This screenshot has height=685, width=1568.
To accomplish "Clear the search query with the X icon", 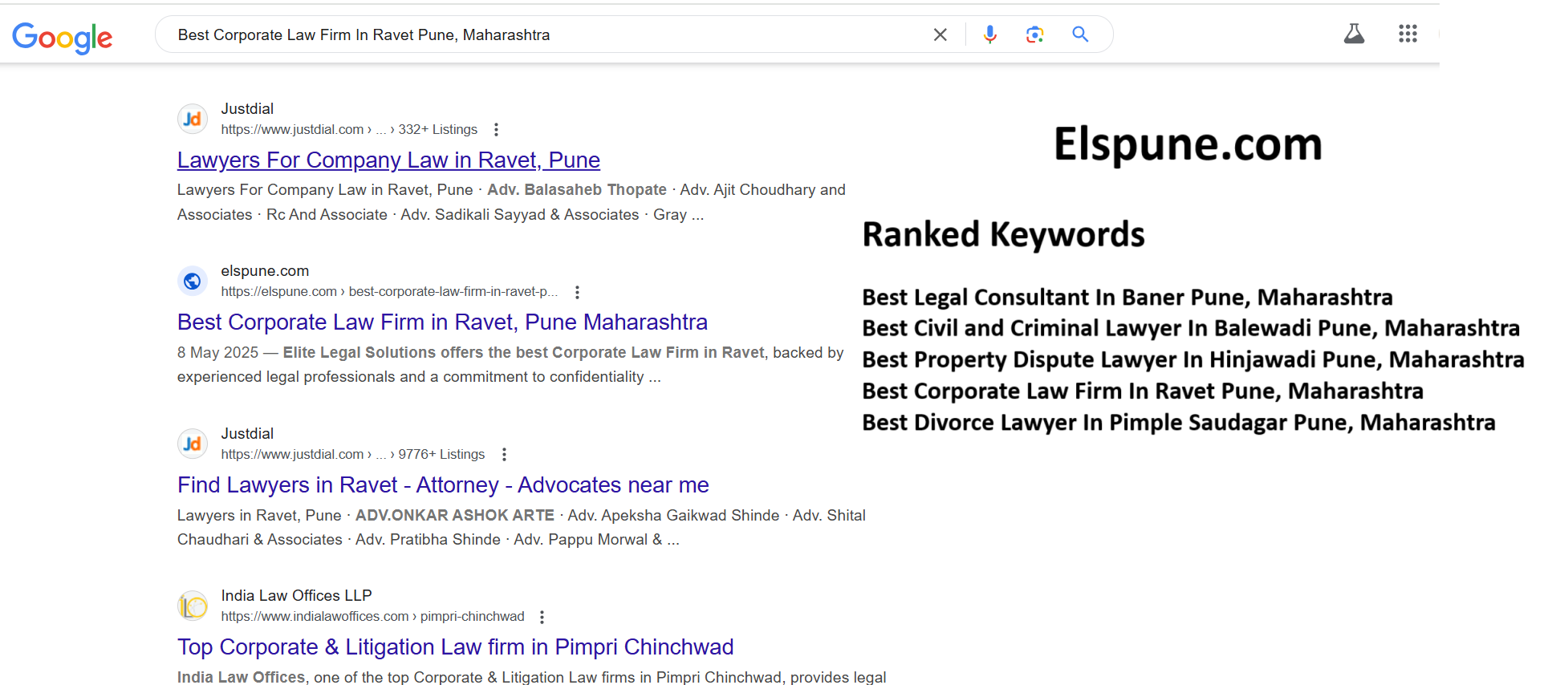I will tap(940, 34).
